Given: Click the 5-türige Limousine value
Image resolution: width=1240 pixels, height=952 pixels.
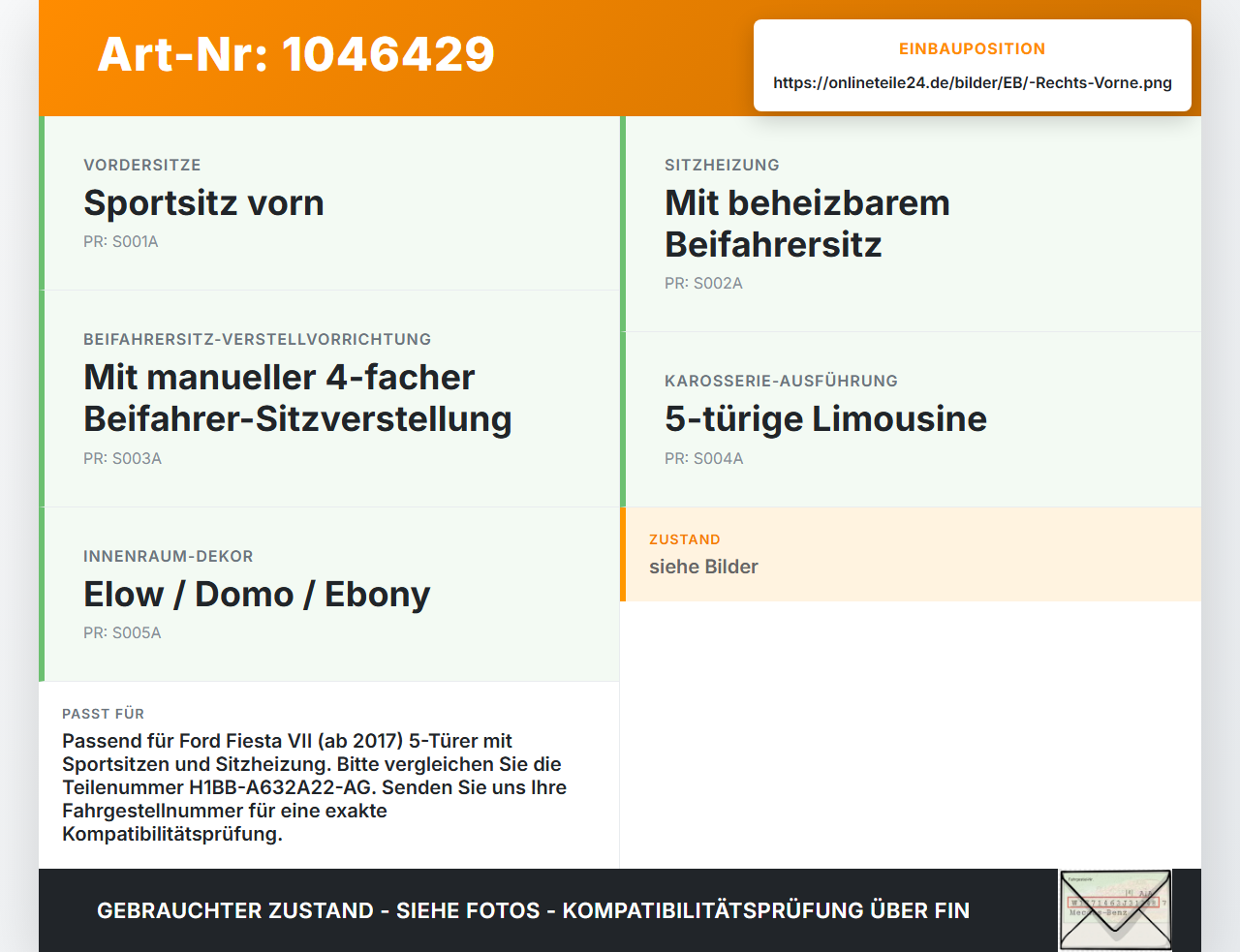Looking at the screenshot, I should (825, 418).
